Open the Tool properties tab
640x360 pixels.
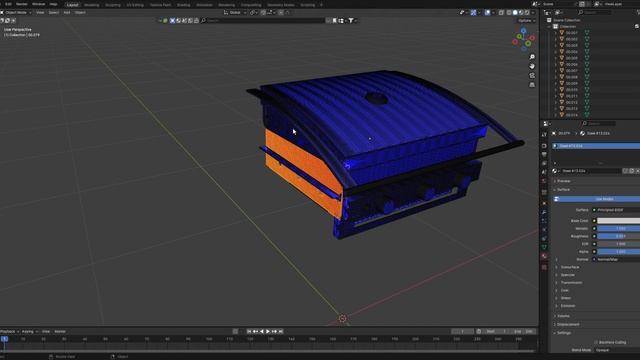tap(544, 134)
